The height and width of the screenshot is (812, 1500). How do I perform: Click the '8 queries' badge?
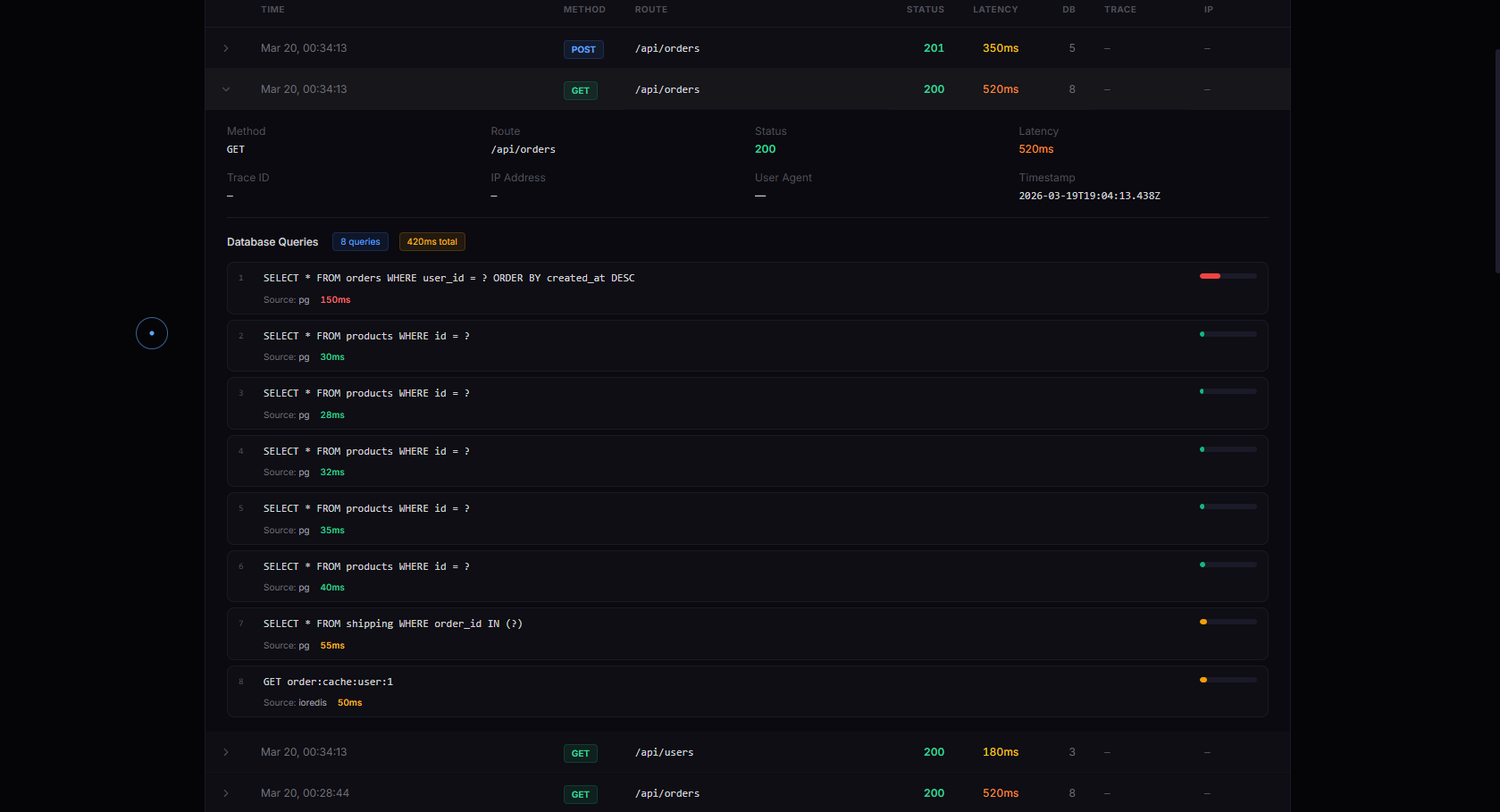(360, 242)
